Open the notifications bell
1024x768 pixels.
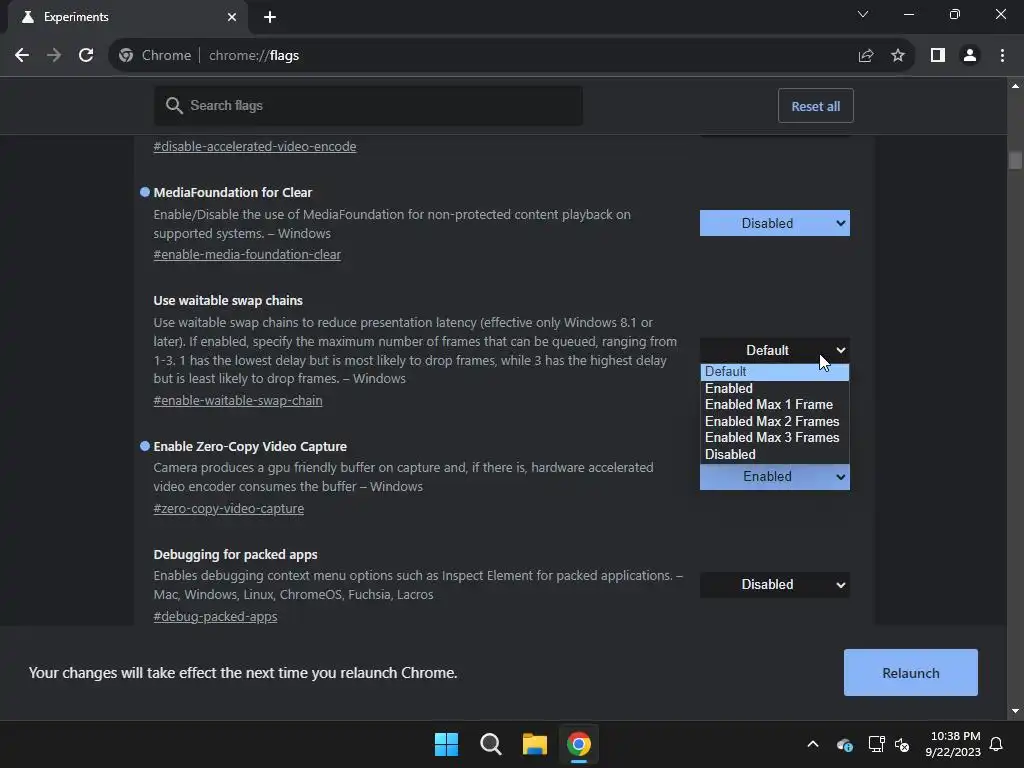pos(997,744)
